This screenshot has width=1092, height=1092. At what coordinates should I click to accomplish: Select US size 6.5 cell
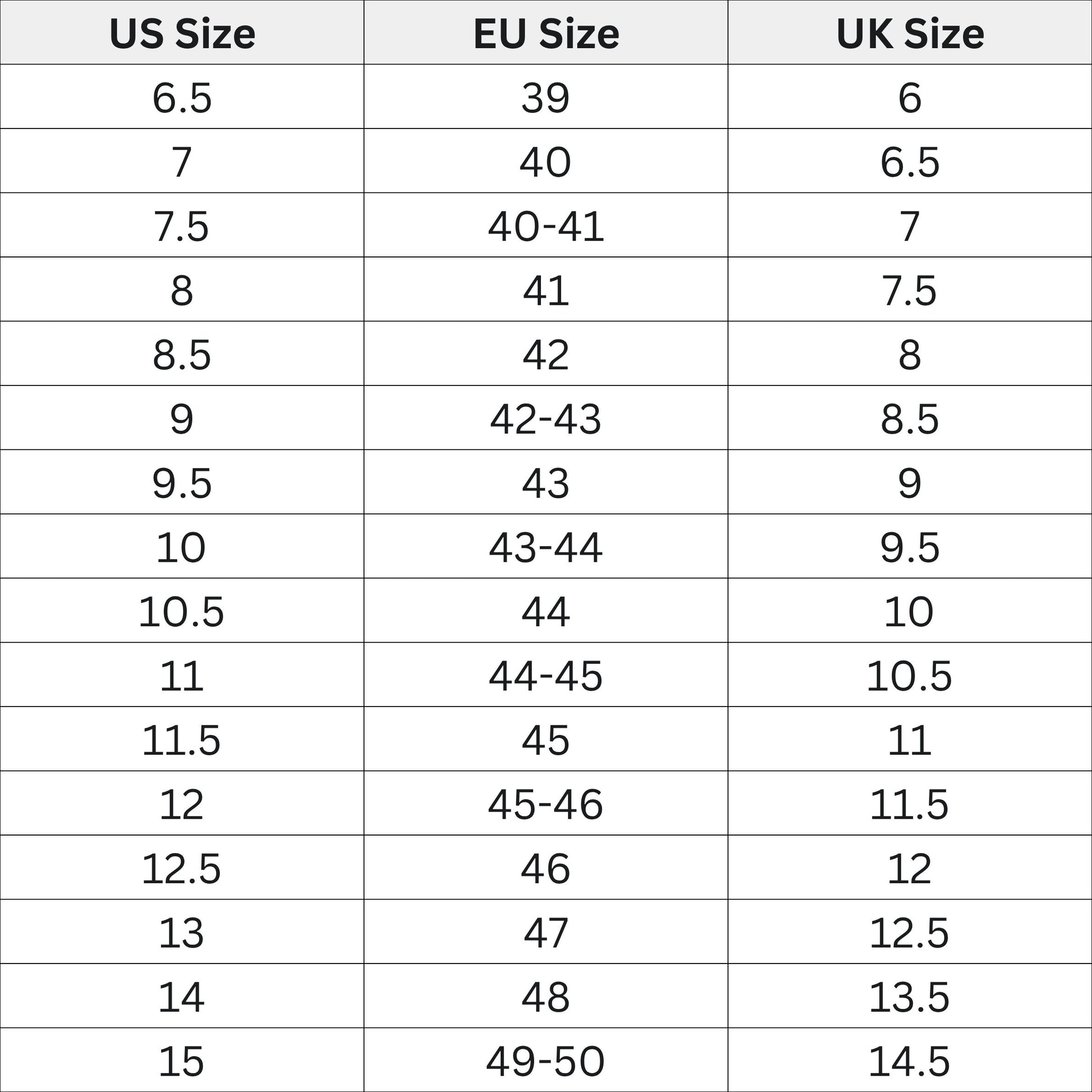click(182, 98)
